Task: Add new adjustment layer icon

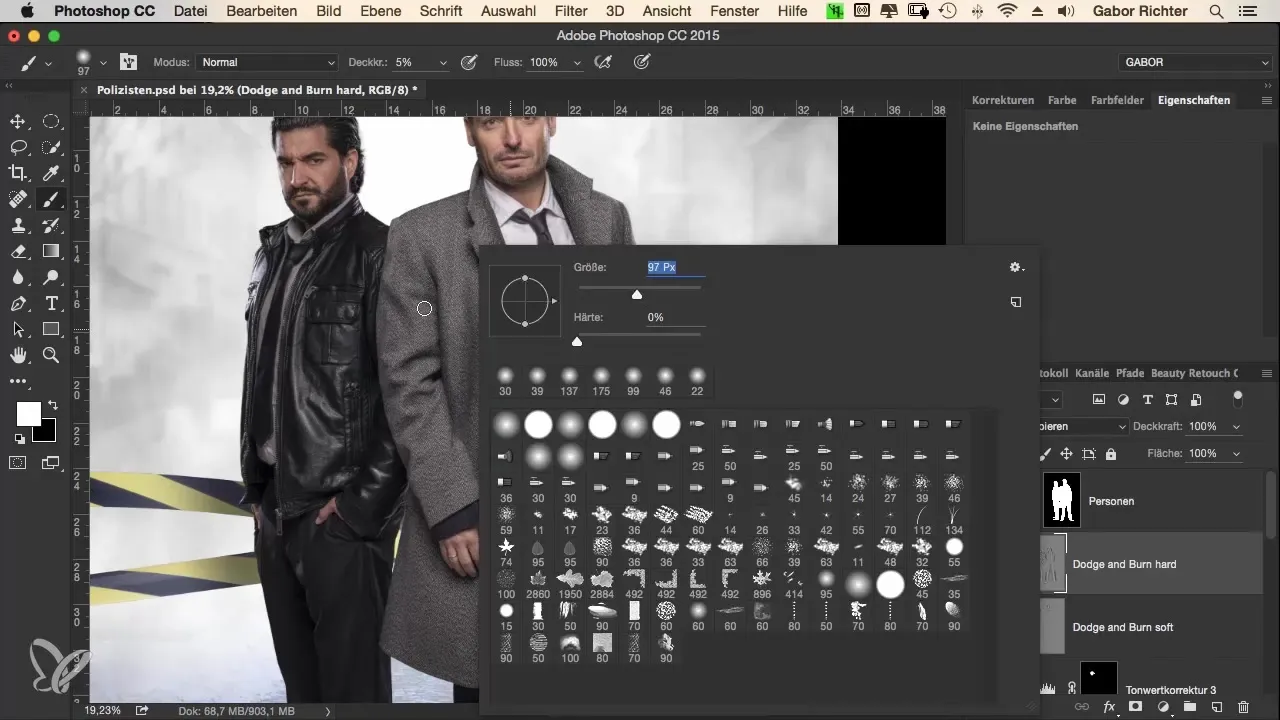Action: (x=1163, y=707)
